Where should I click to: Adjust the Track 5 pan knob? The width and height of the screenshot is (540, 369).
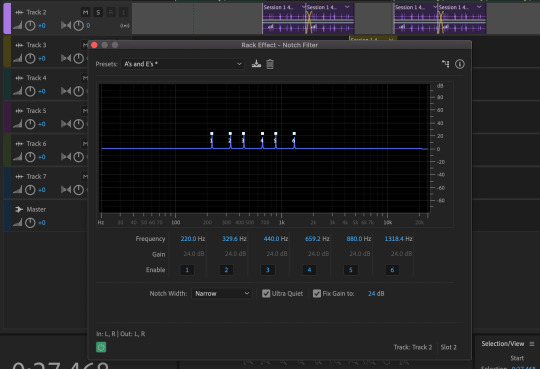79,124
